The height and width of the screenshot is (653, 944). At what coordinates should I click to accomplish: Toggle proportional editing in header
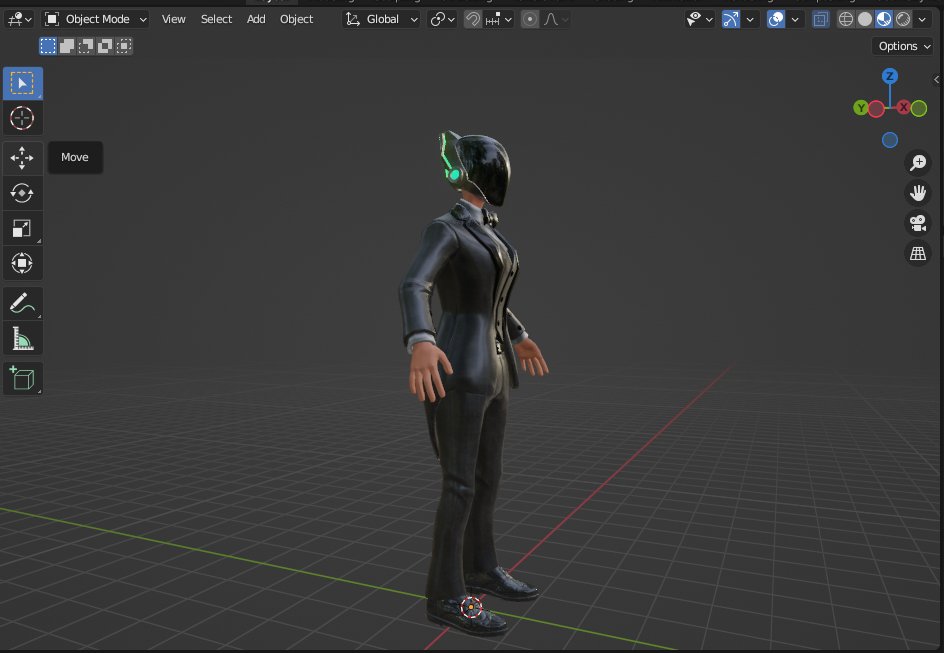tap(530, 19)
